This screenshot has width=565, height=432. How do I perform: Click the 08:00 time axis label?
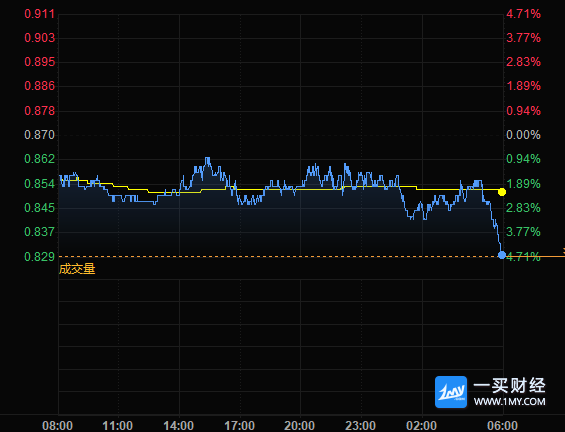(x=57, y=426)
